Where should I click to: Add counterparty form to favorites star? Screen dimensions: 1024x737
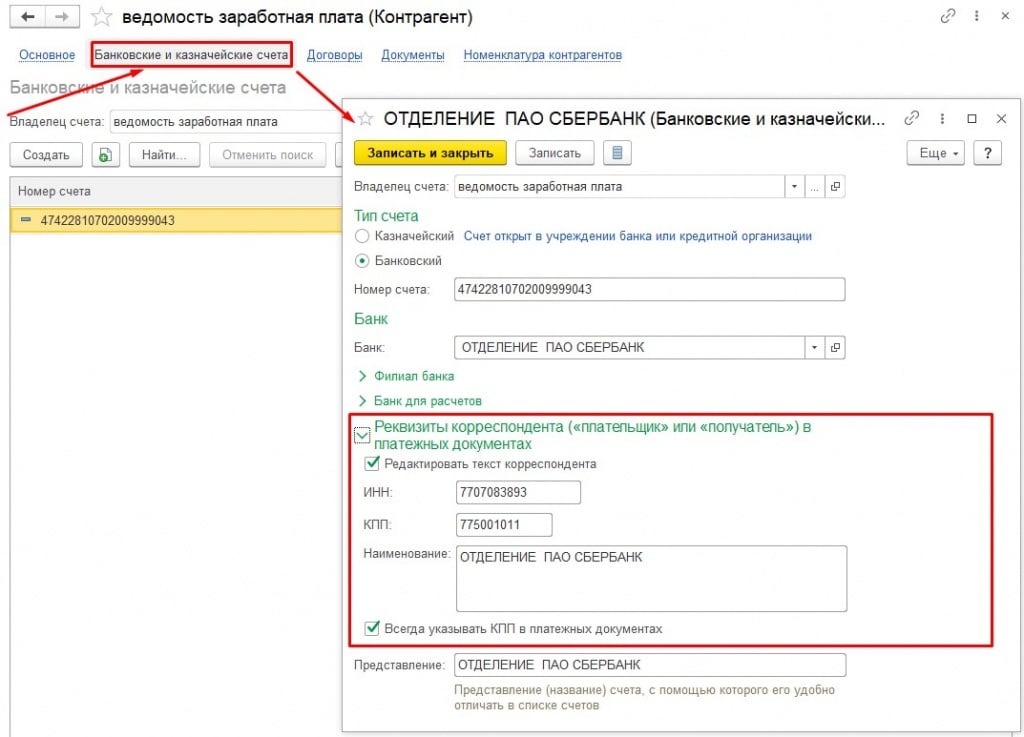click(101, 17)
